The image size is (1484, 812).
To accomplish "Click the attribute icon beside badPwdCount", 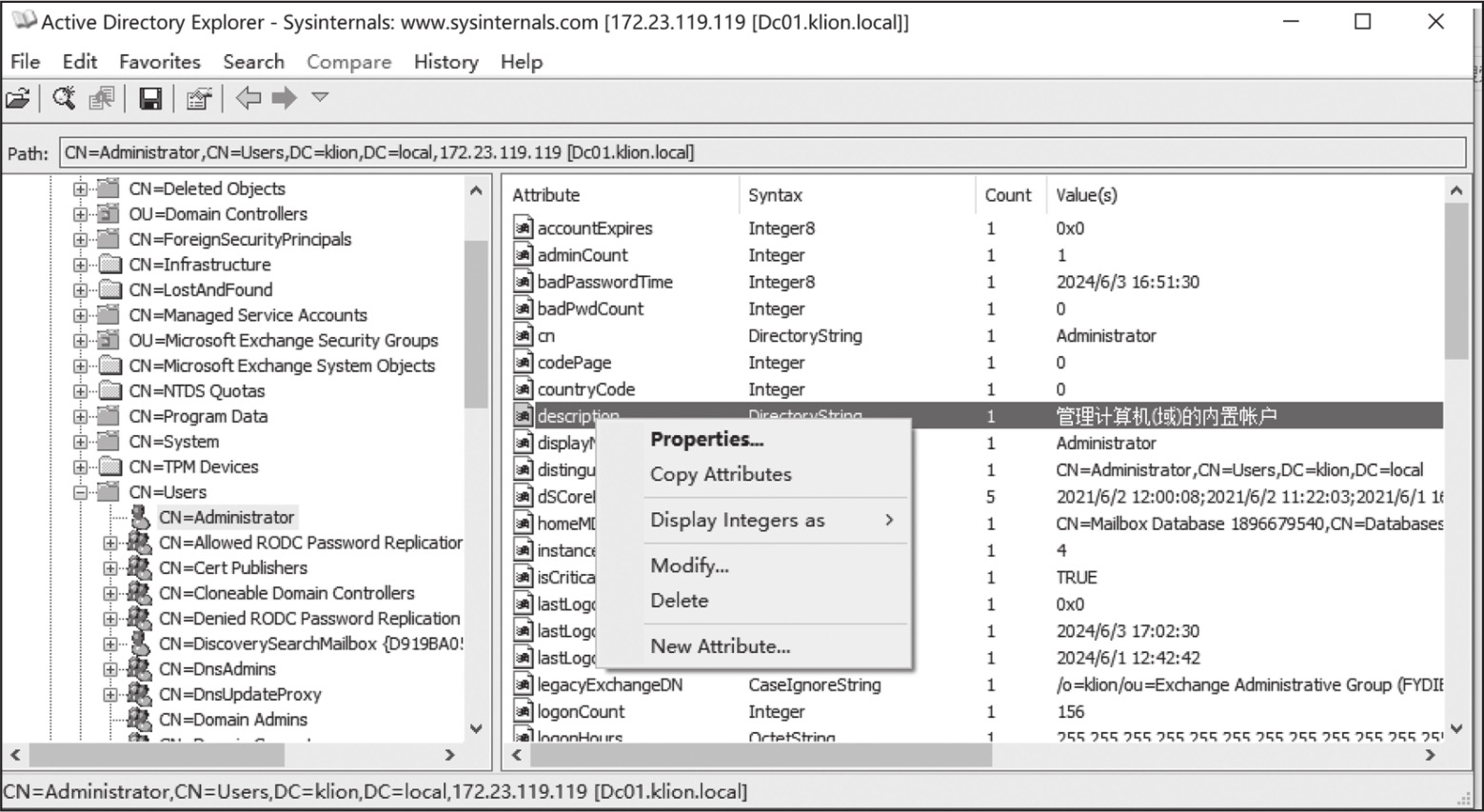I will tap(523, 307).
